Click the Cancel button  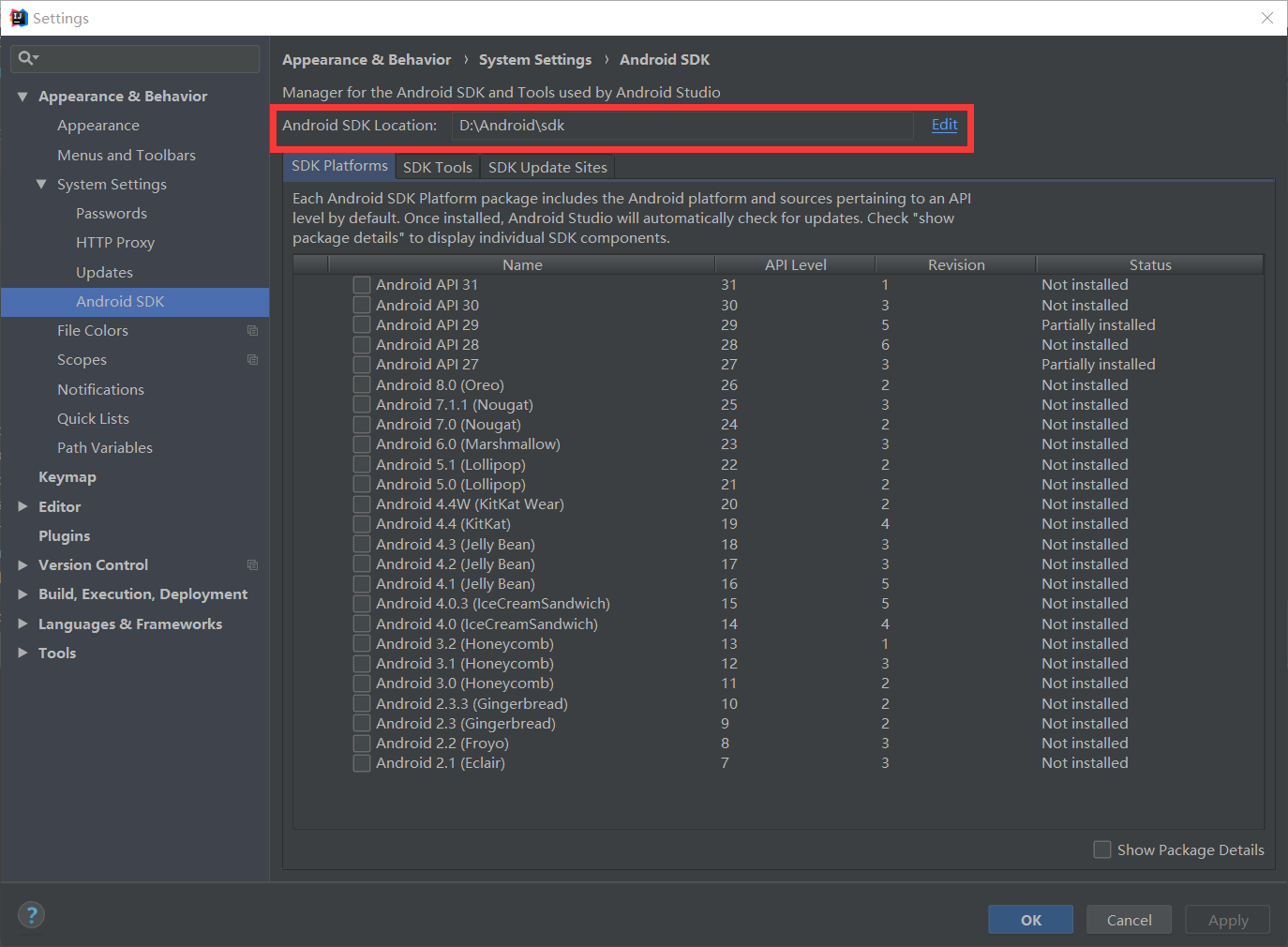[1129, 920]
